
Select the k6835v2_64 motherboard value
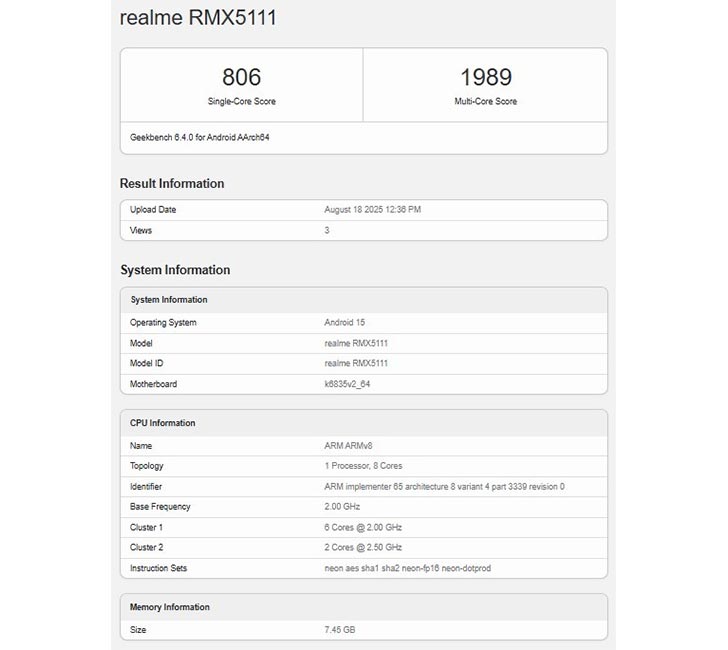pos(347,384)
